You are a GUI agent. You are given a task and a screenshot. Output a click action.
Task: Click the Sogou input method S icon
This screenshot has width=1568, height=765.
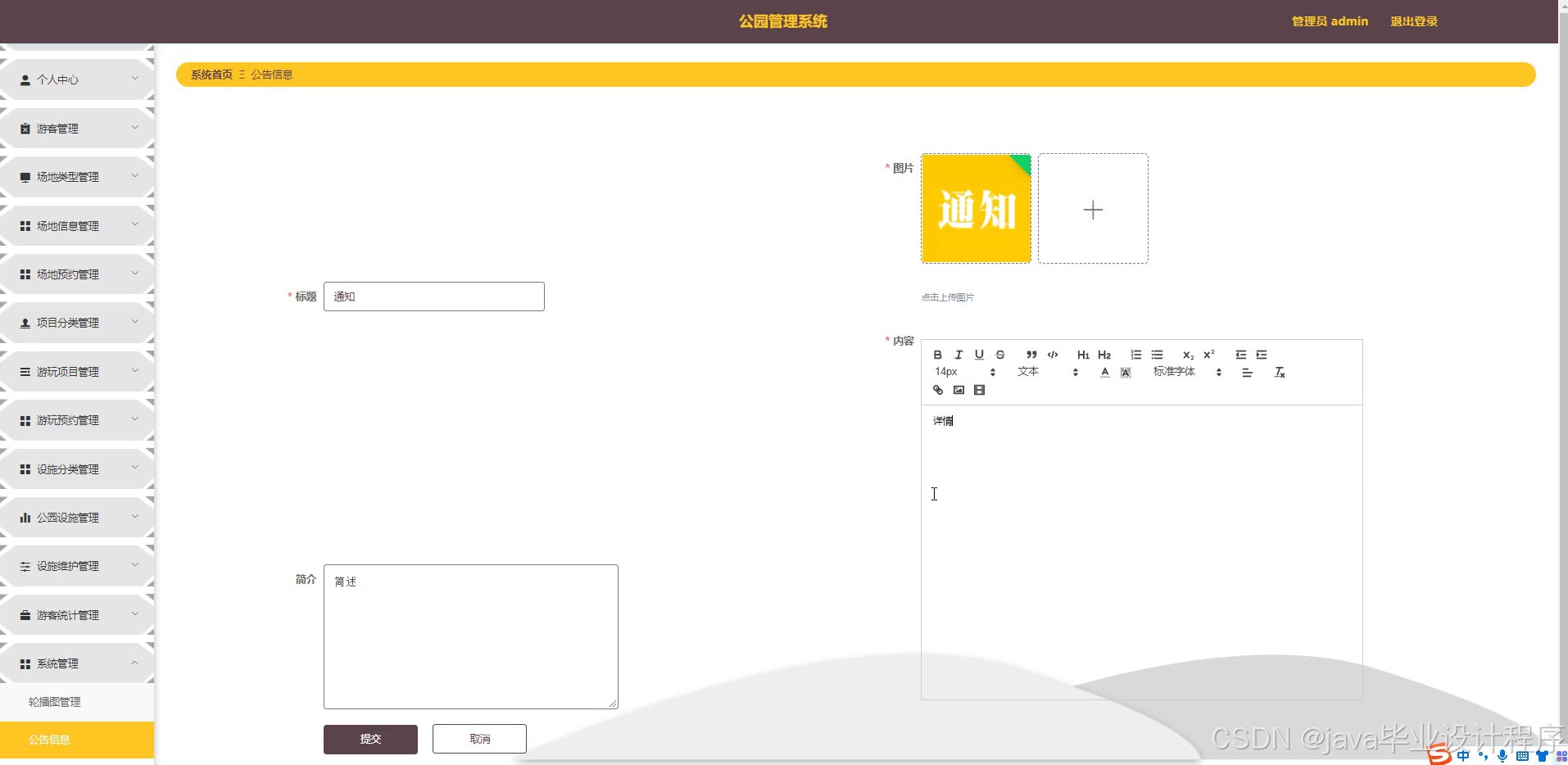pos(1439,755)
